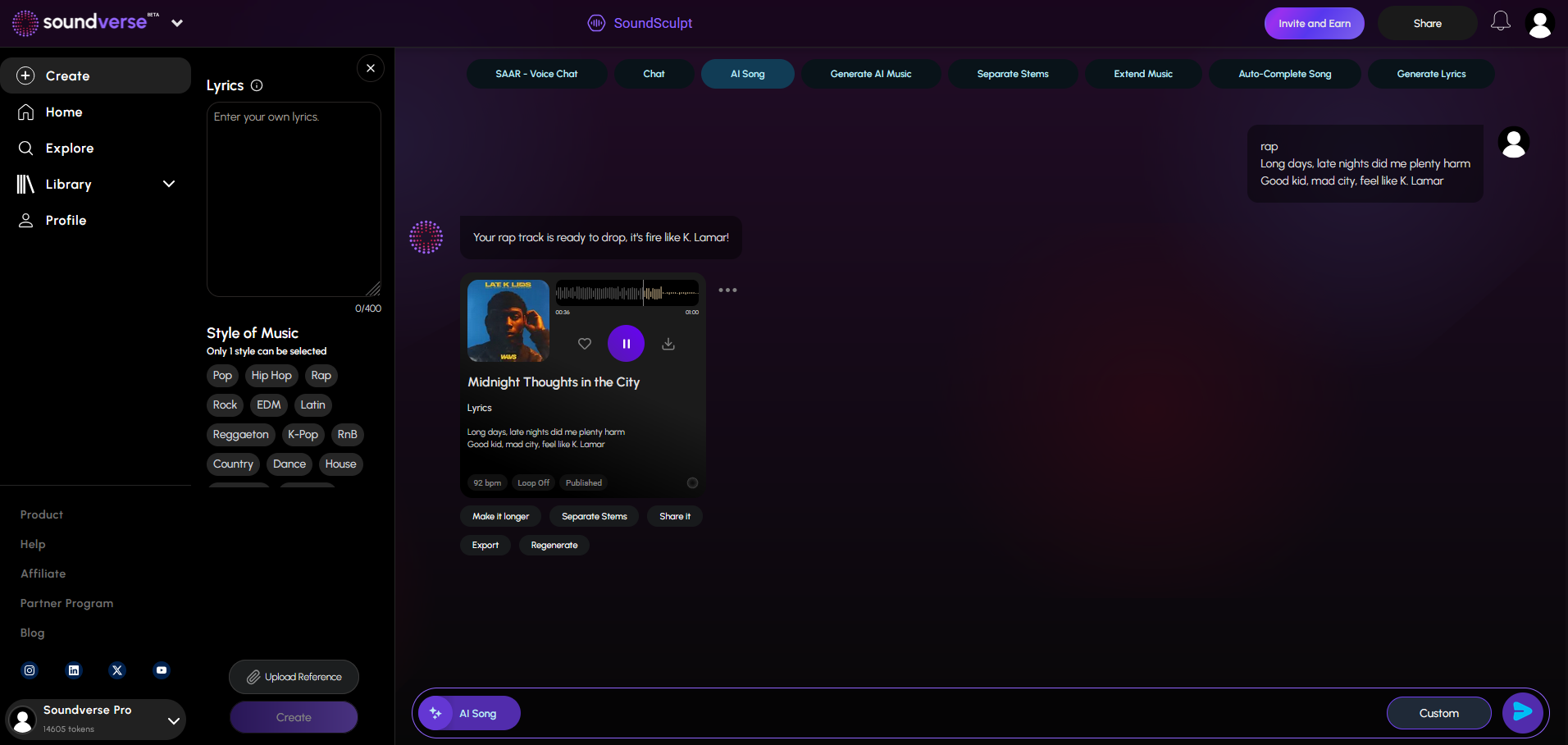This screenshot has width=1568, height=745.
Task: Toggle the Loop Off tag on track
Action: click(533, 482)
